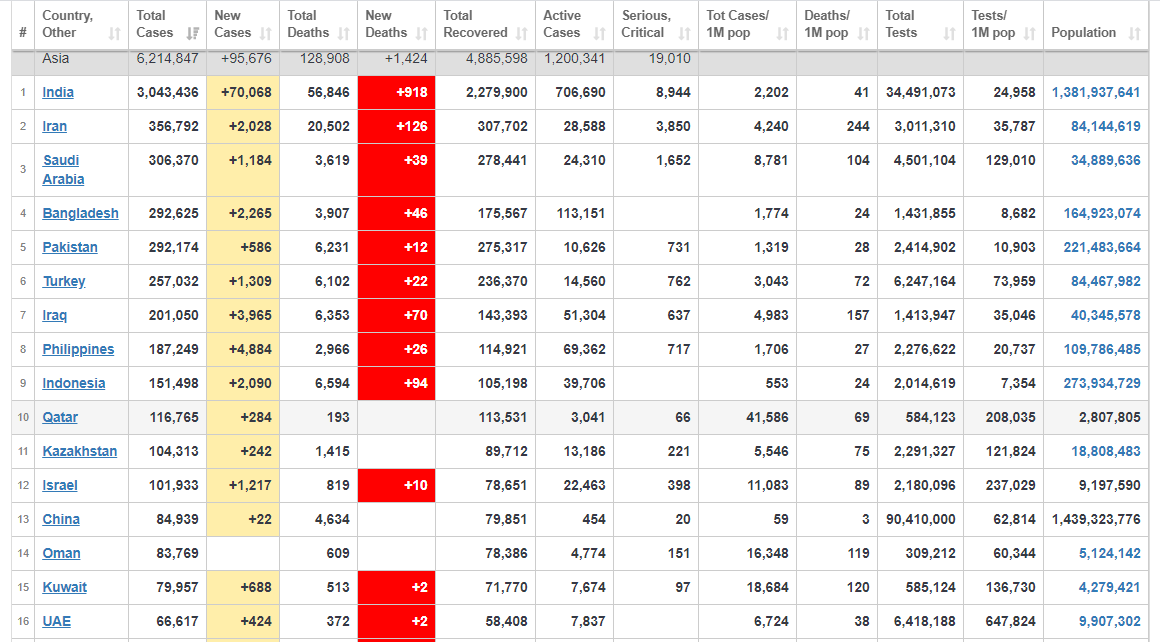Sort by Total Tests column arrows
The height and width of the screenshot is (642, 1160).
[x=950, y=33]
